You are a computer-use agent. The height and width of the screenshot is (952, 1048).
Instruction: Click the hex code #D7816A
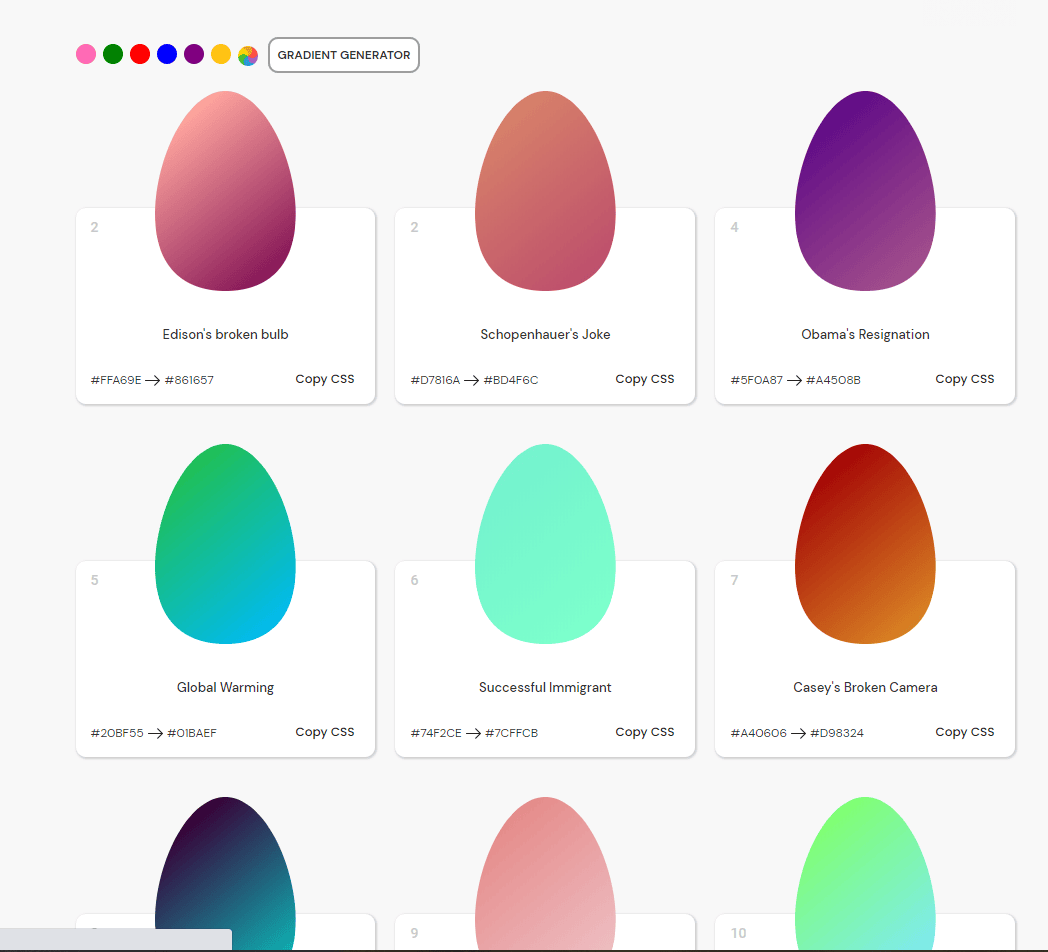[x=435, y=380]
